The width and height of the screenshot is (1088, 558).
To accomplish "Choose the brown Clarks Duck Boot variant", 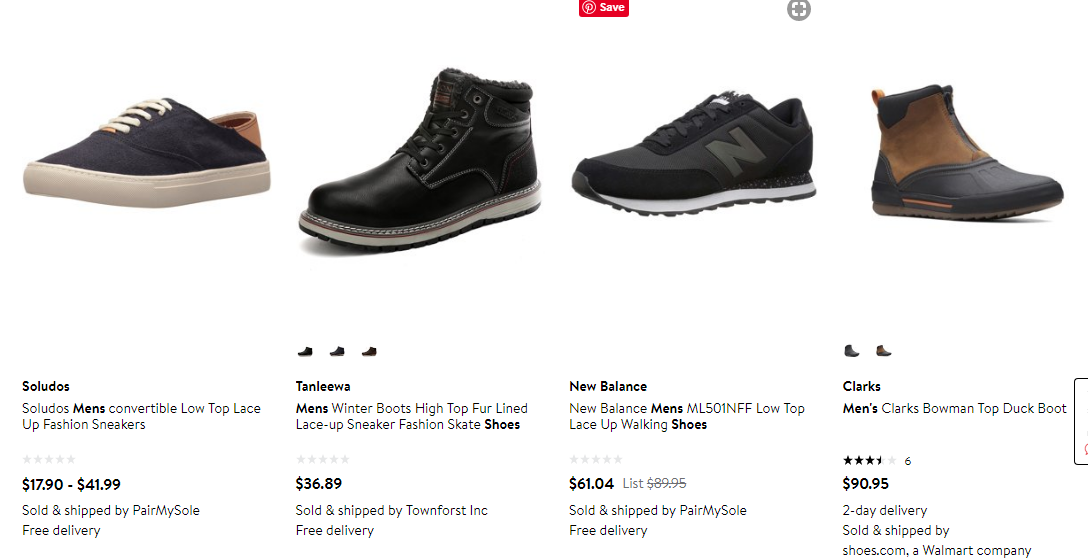I will pos(883,351).
